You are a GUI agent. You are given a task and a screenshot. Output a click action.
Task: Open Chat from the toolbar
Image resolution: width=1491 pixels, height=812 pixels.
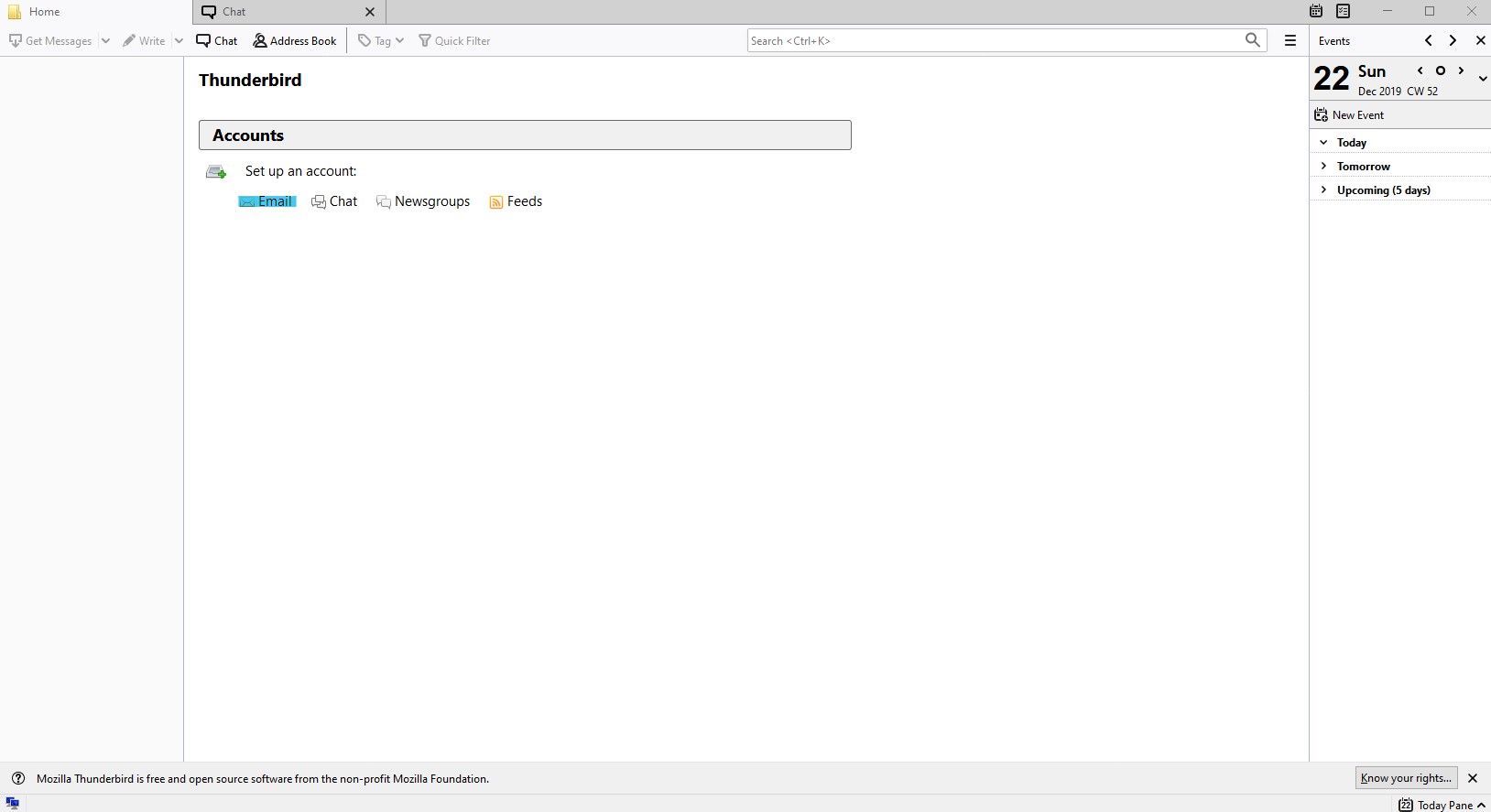click(x=217, y=40)
